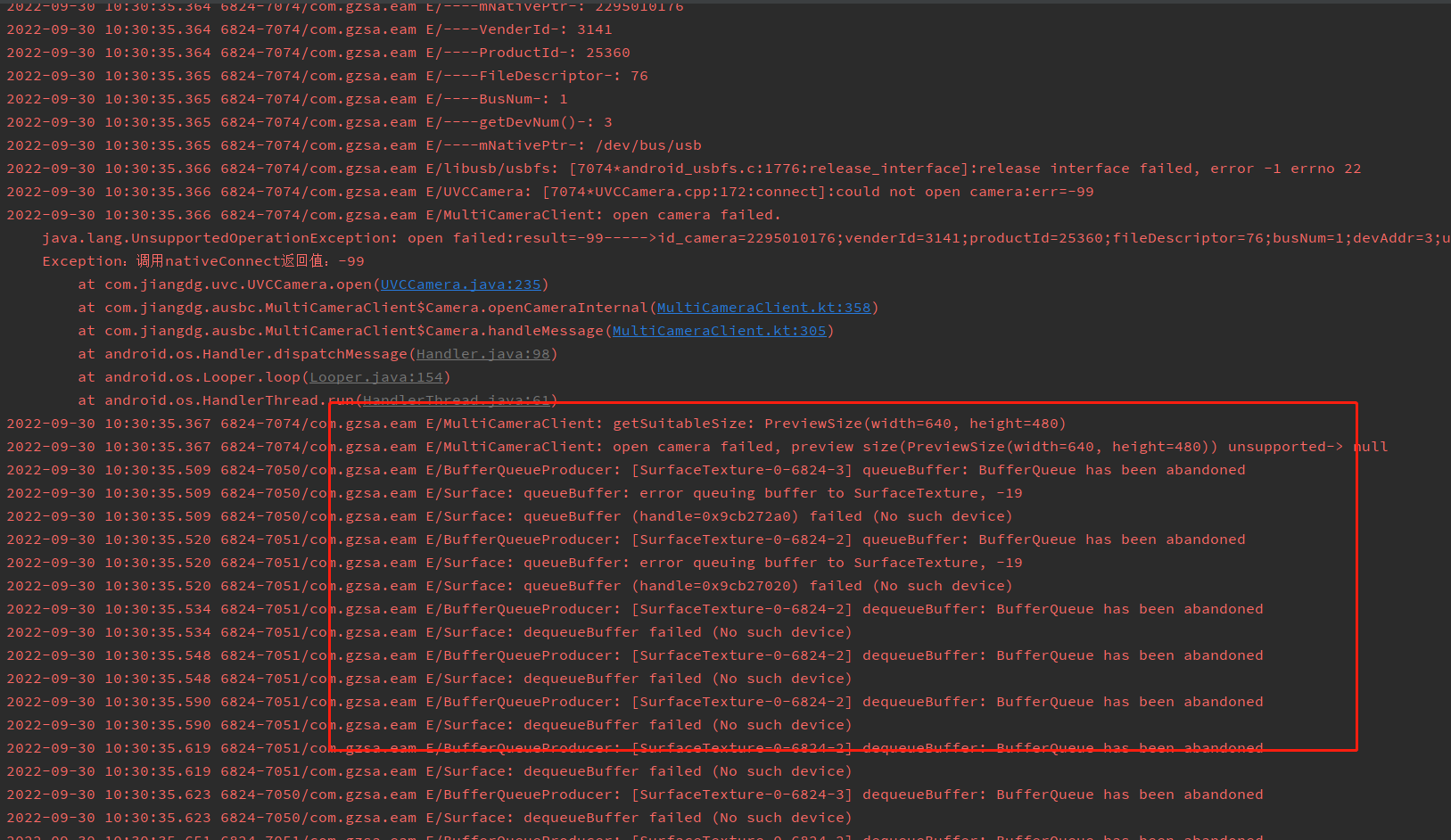Open the Handler.java:98 stack trace link
Image resolution: width=1451 pixels, height=840 pixels.
[483, 353]
